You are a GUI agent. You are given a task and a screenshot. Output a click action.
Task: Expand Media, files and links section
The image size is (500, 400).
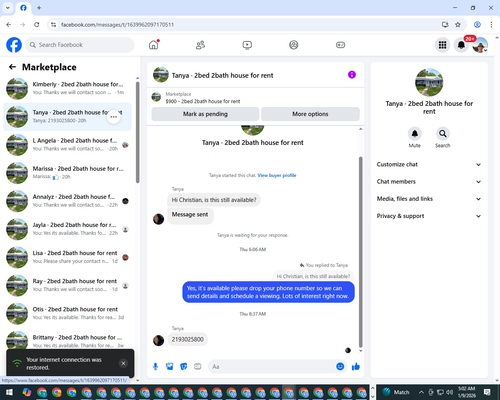tap(429, 199)
